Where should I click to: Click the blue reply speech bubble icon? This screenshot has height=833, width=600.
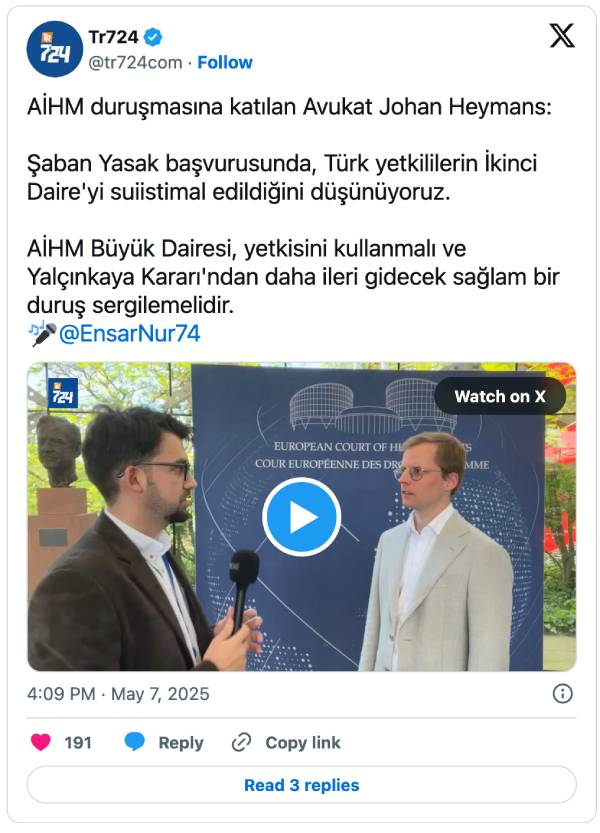point(134,742)
